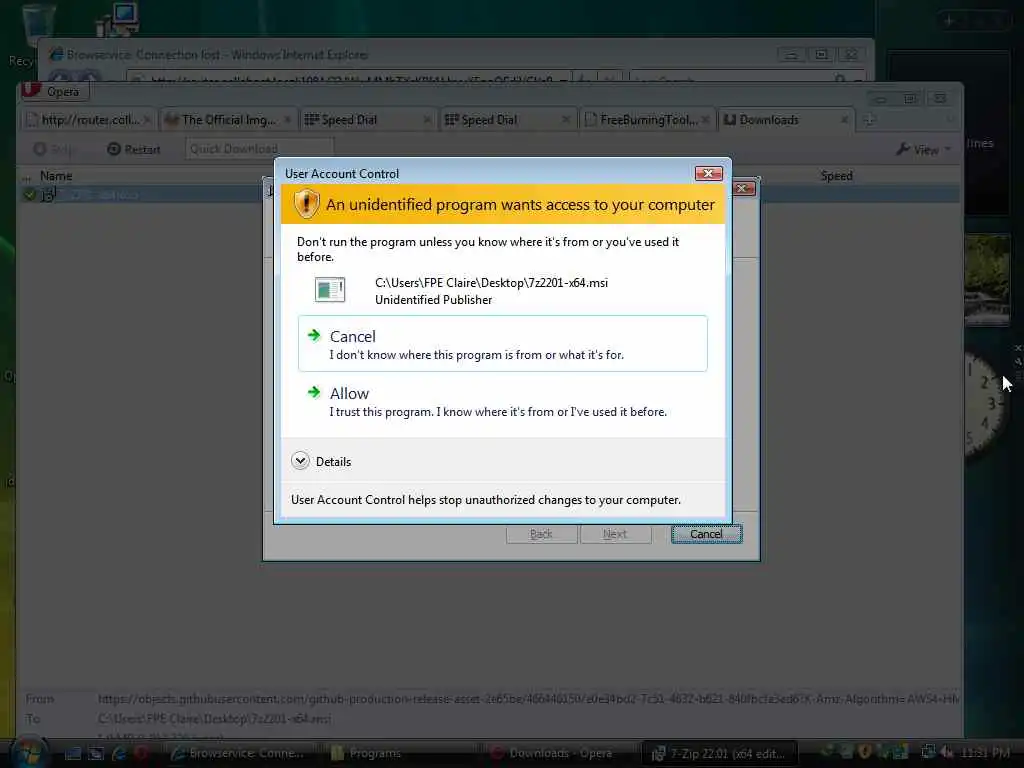This screenshot has width=1024, height=768.
Task: Open the Browservice taskbar button
Action: [x=239, y=753]
